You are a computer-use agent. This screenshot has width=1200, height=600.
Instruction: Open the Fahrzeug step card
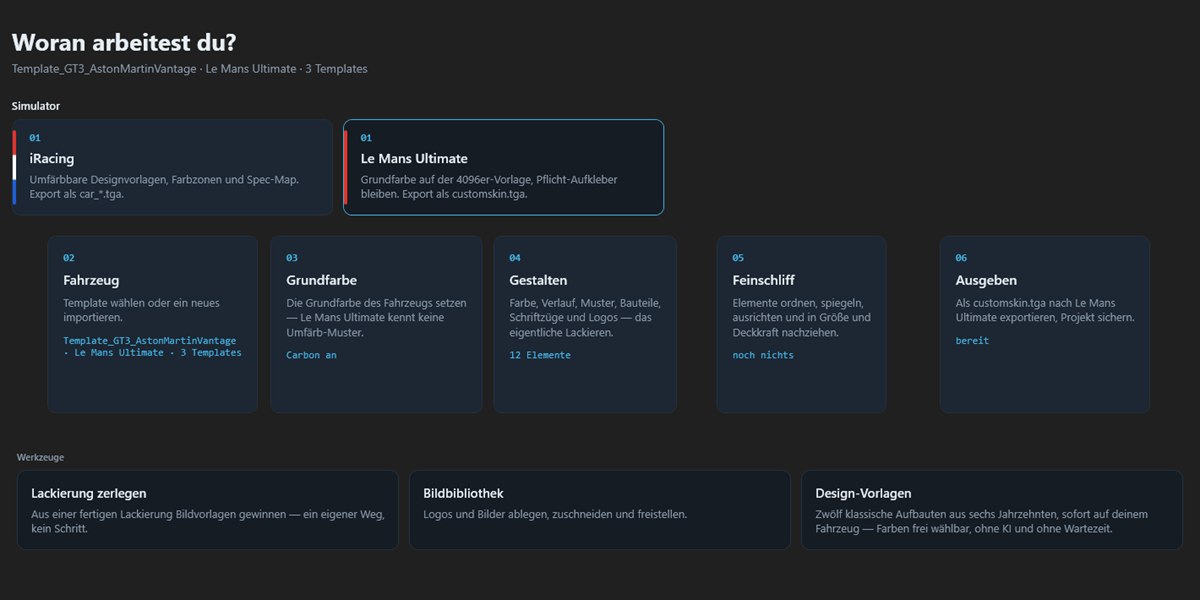tap(152, 324)
